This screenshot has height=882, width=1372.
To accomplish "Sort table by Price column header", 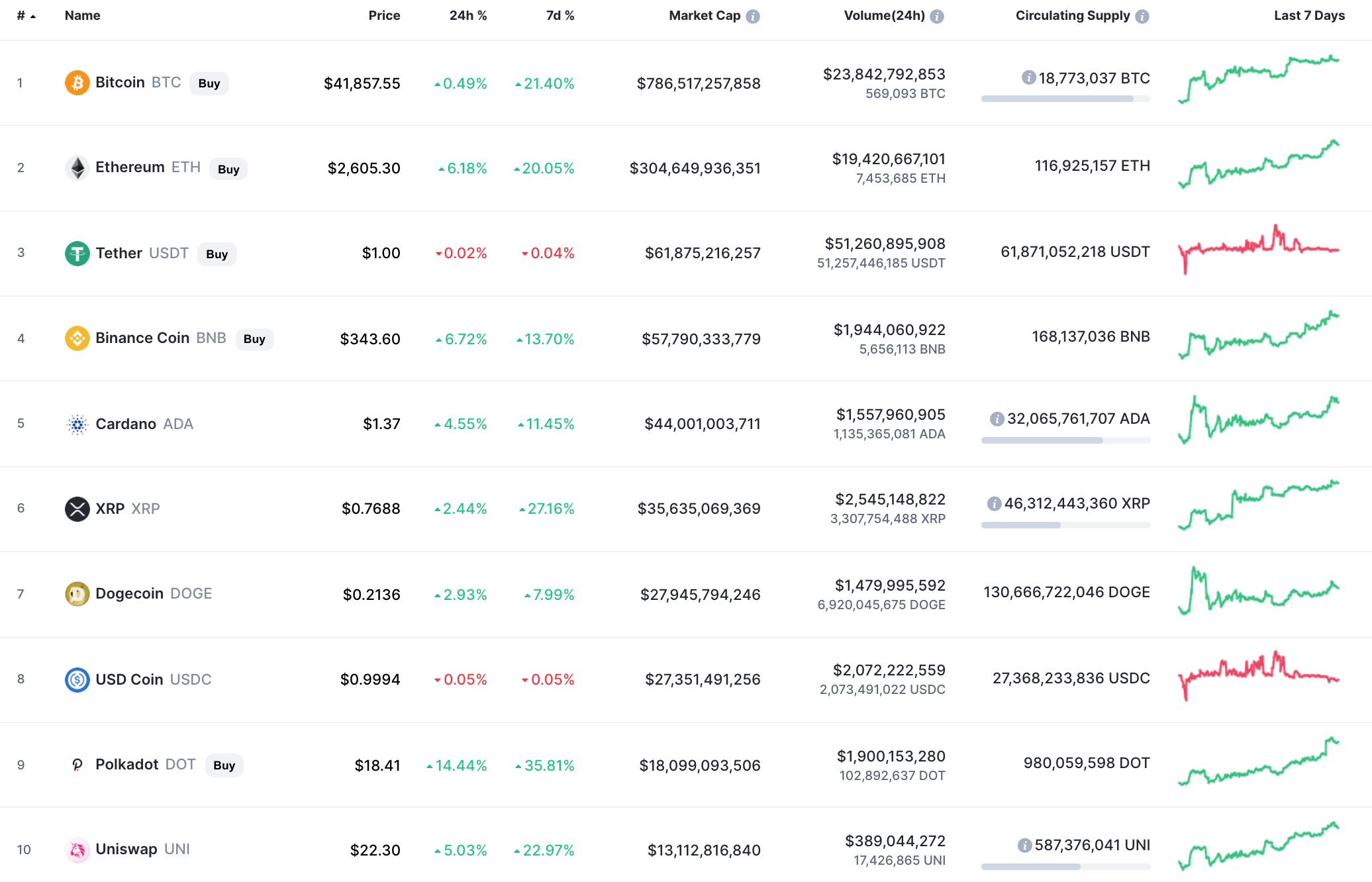I will [x=384, y=15].
